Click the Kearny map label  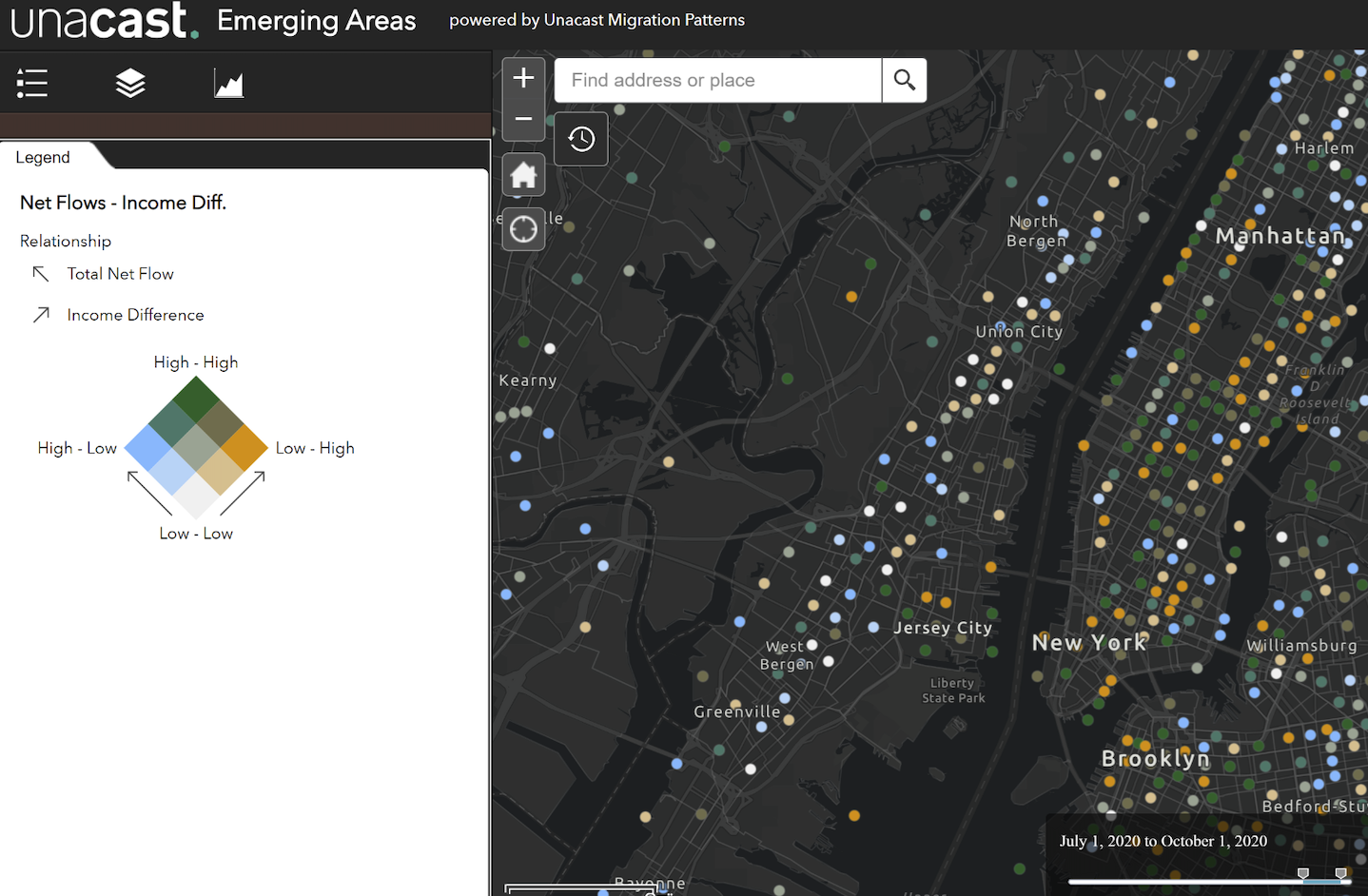[x=528, y=380]
